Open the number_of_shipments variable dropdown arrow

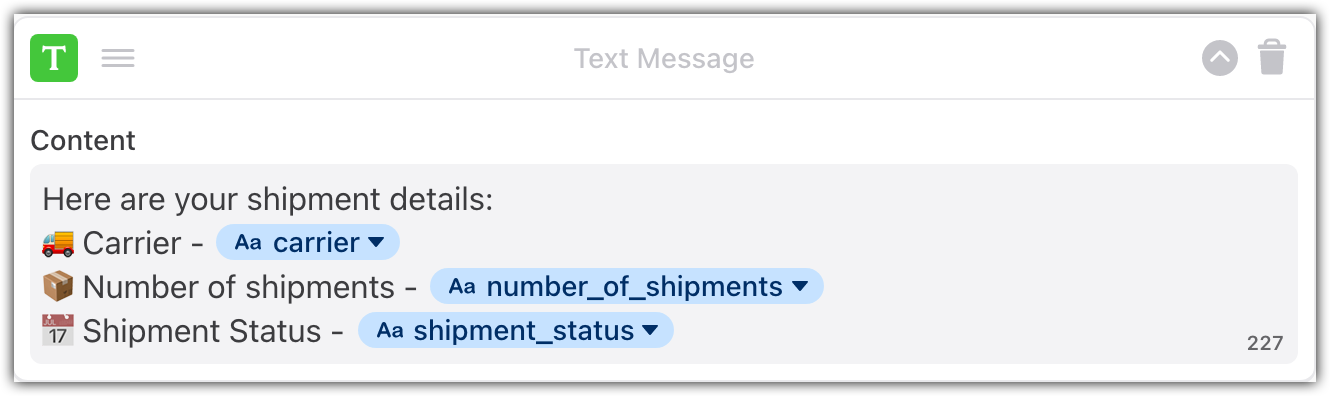click(x=800, y=287)
